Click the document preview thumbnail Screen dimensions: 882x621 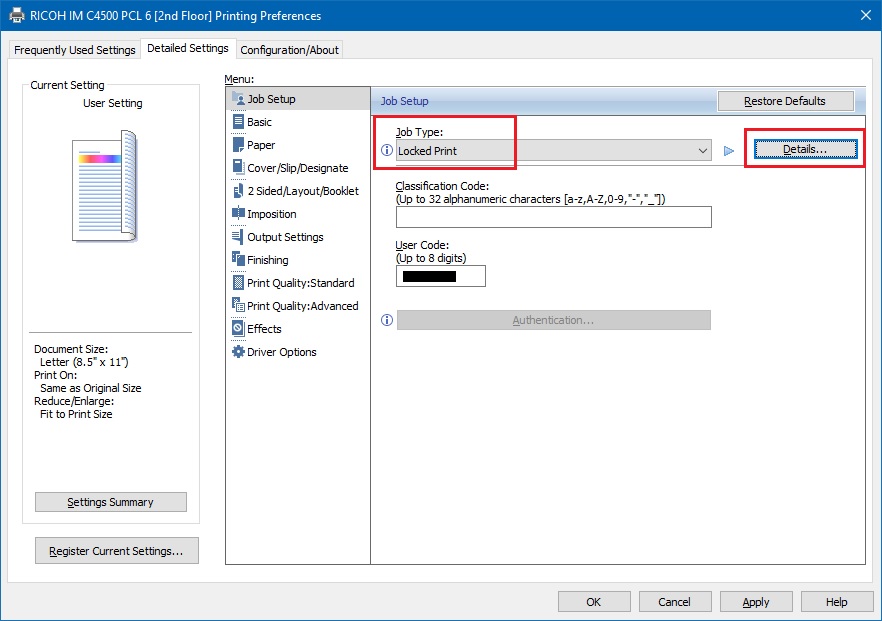(105, 186)
